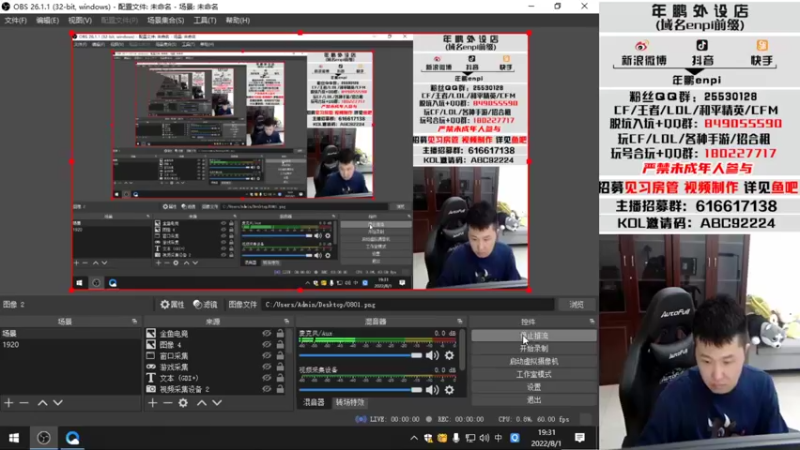The width and height of the screenshot is (800, 450).
Task: Pop out the 控件 dock panel
Action: click(x=592, y=321)
